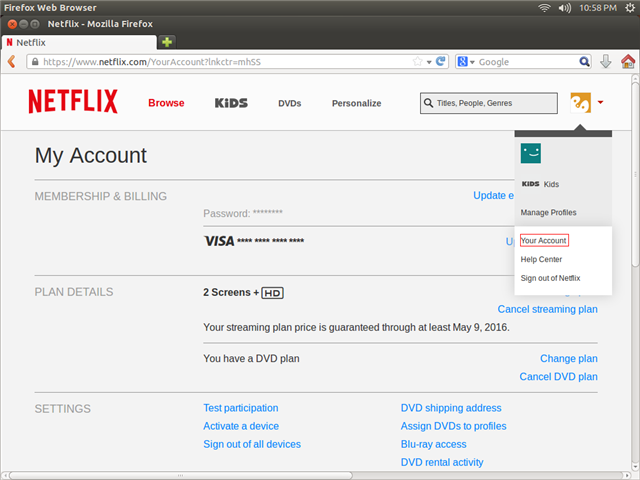Viewport: 640px width, 480px height.
Task: Open the Blu-ray access link
Action: click(433, 444)
